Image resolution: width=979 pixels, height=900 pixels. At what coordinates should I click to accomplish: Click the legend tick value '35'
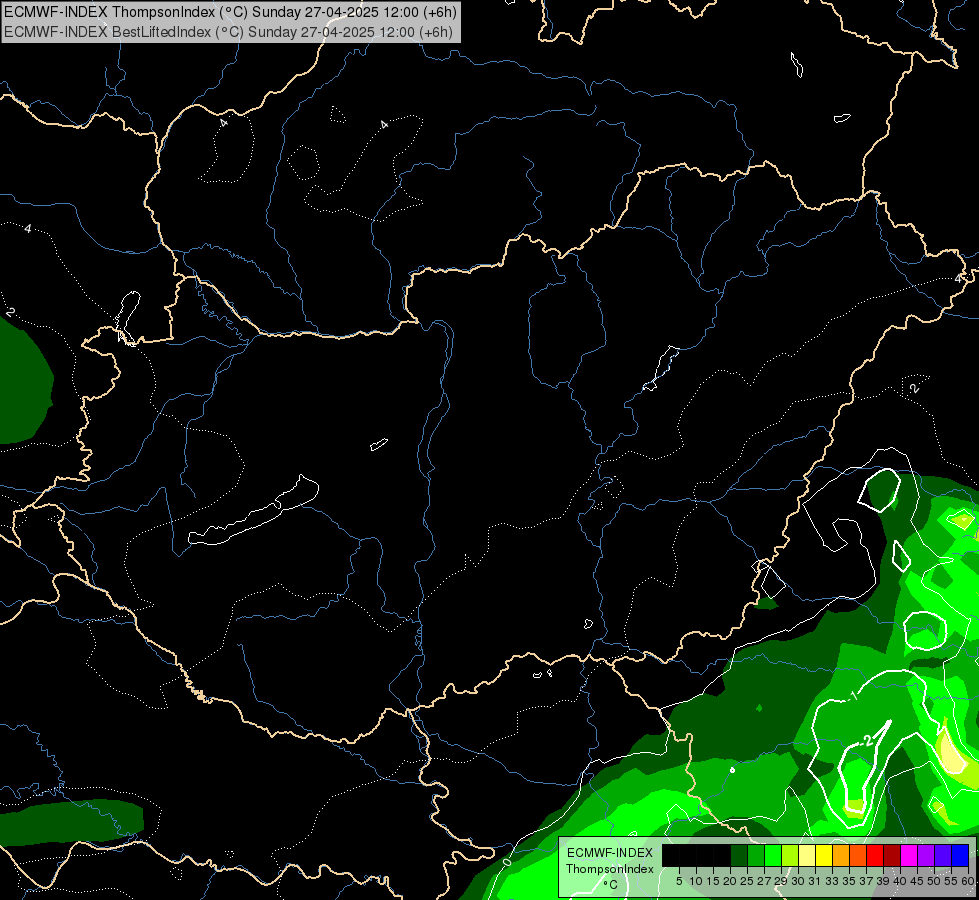pyautogui.click(x=849, y=881)
